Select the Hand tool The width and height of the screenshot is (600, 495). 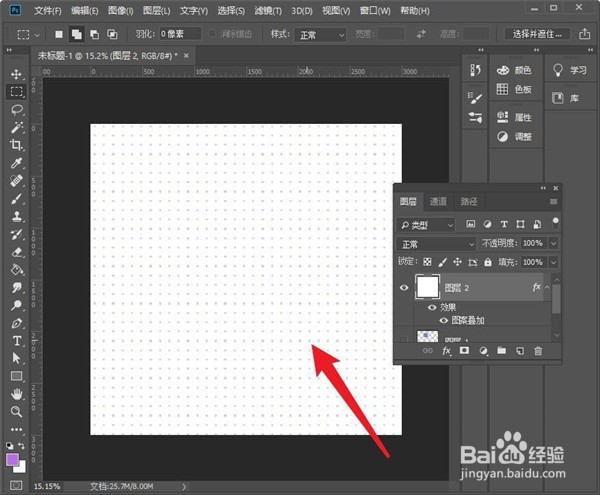point(16,394)
